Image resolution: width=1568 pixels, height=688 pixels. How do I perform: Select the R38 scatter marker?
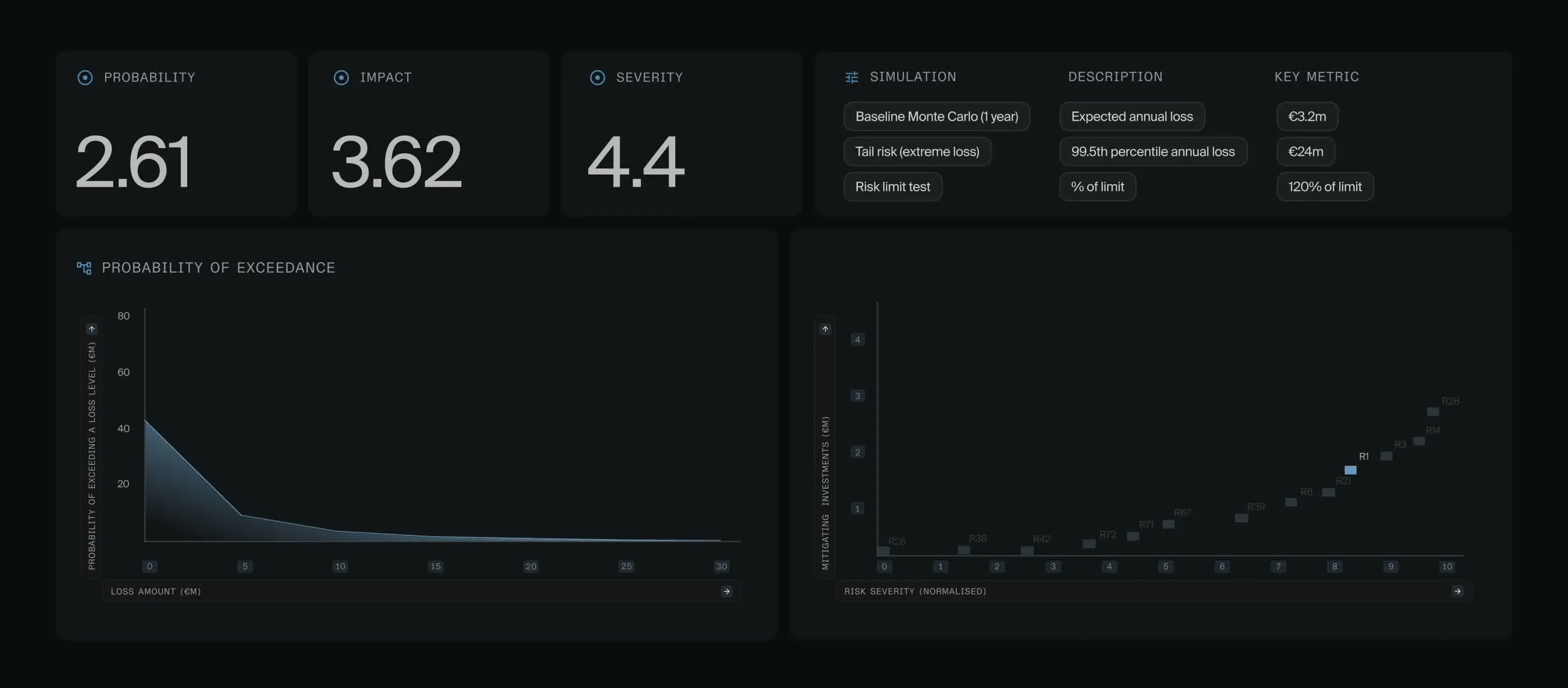pyautogui.click(x=964, y=550)
